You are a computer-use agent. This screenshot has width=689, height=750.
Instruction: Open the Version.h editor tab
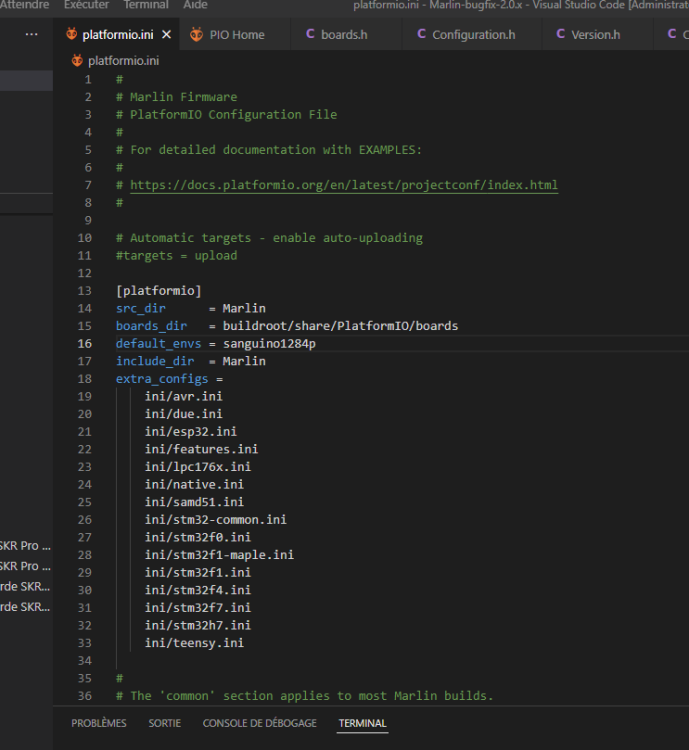pyautogui.click(x=595, y=35)
